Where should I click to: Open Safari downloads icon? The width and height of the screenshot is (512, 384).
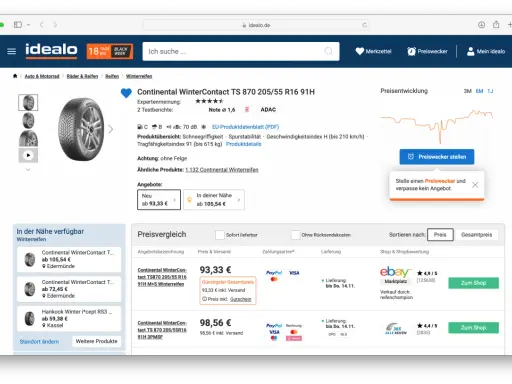click(x=481, y=25)
